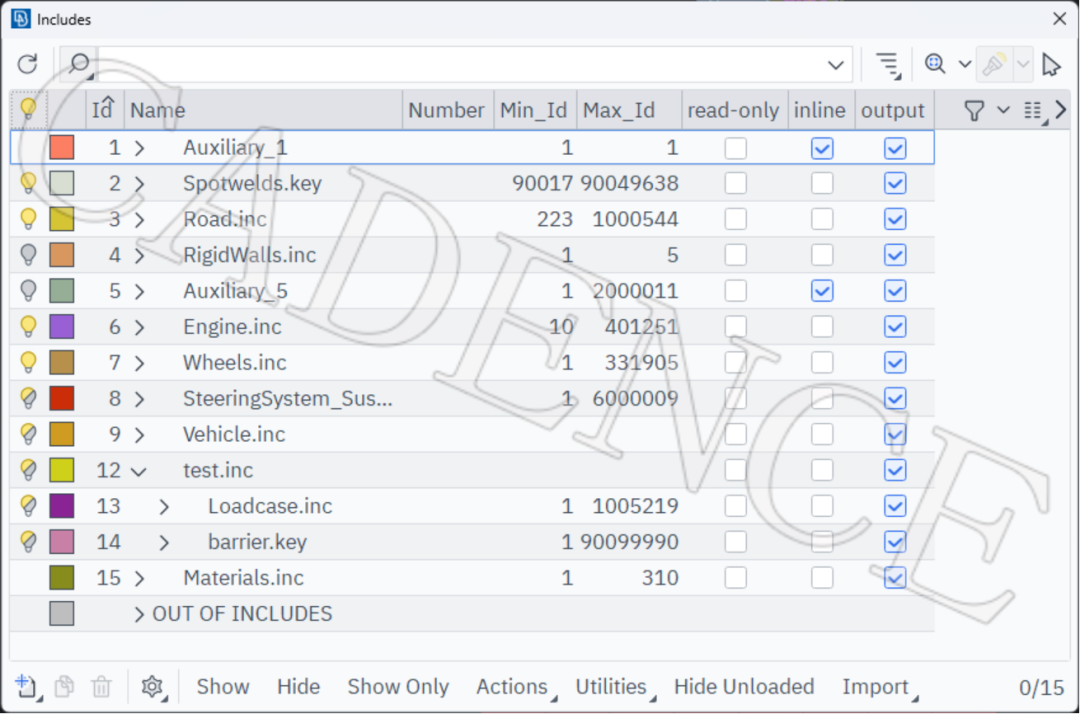Screen dimensions: 1080x714
Task: Toggle visibility bulb of barrier.key
Action: (28, 541)
